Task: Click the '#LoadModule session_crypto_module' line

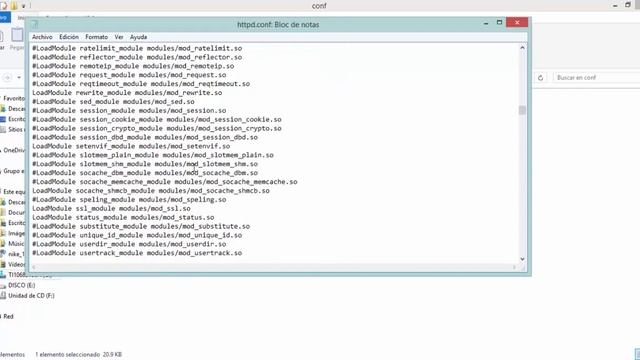Action: click(x=157, y=128)
